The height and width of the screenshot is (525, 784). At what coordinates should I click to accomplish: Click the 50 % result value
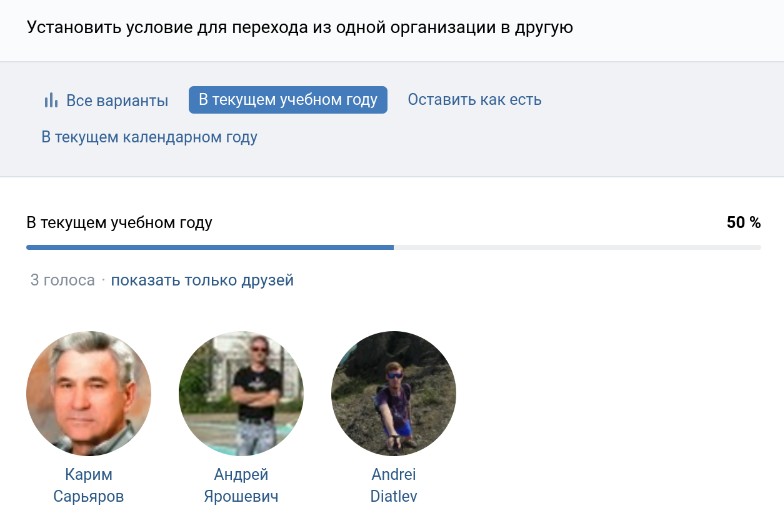743,222
